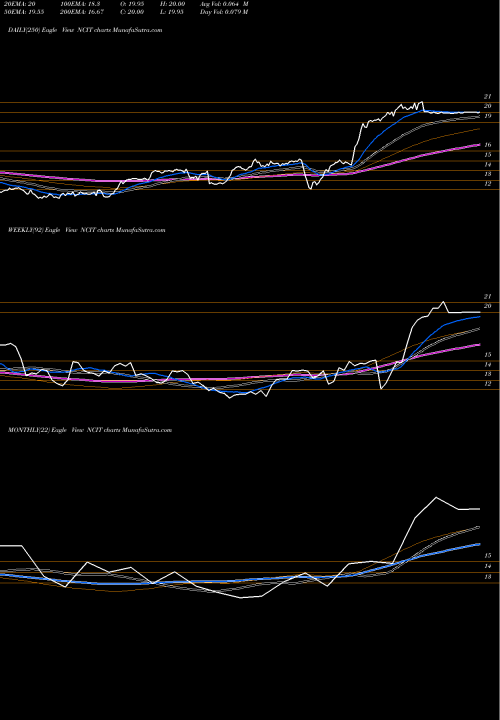Click the 15 price label on weekly chart
500x720 pixels.
point(488,354)
